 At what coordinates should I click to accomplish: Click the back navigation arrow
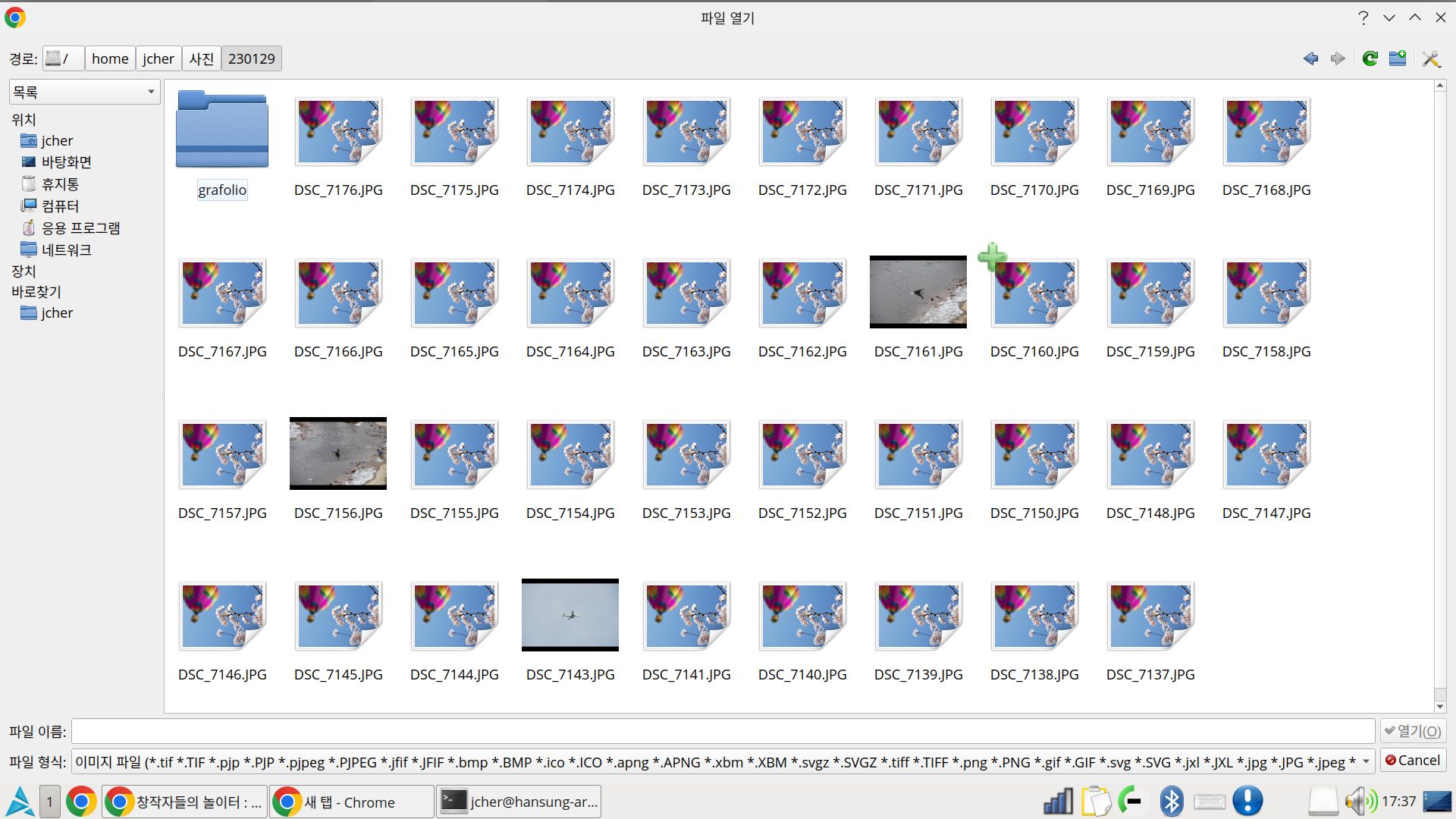[1311, 58]
